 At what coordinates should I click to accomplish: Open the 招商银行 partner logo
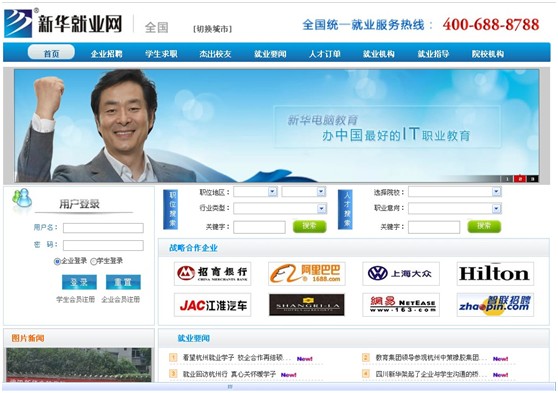[x=212, y=274]
